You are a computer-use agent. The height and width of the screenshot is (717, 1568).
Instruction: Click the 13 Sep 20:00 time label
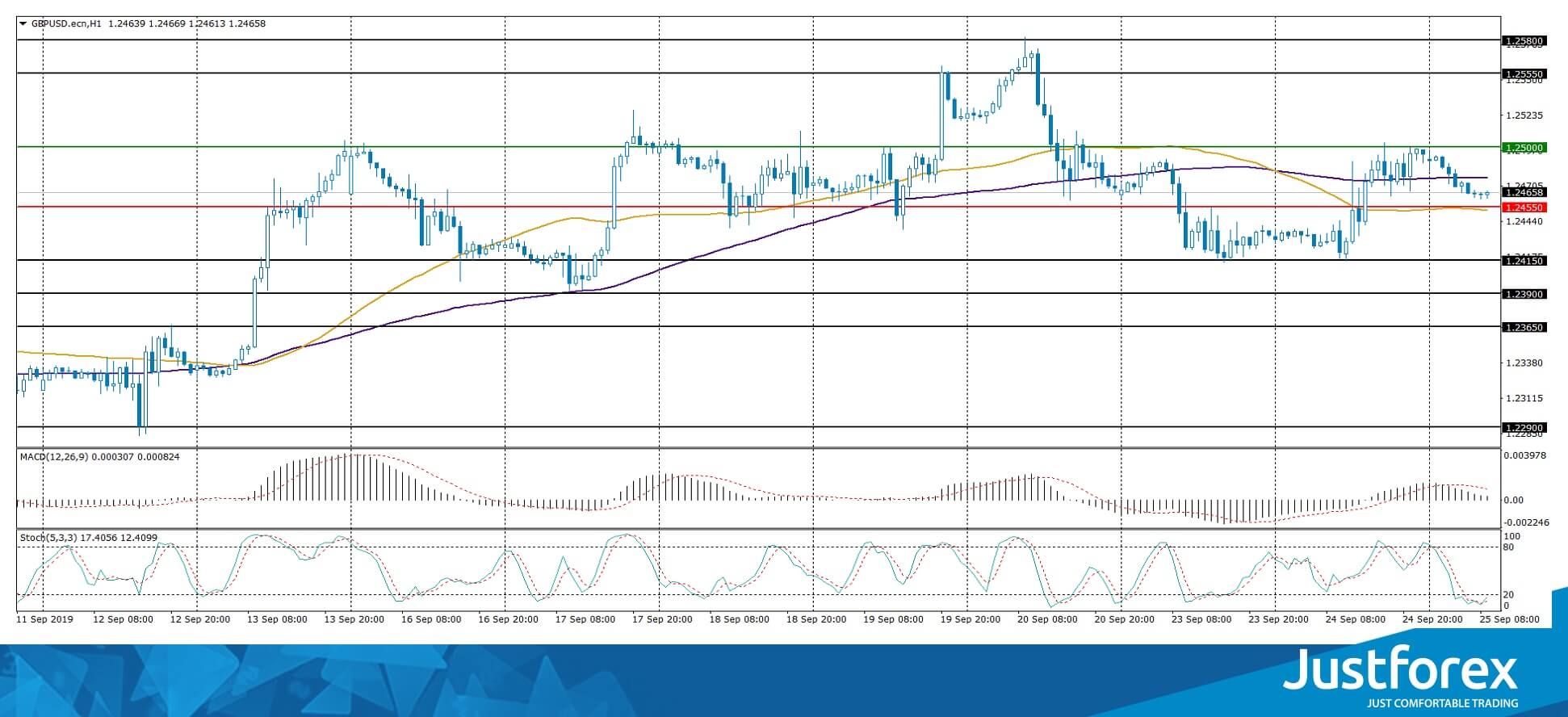pyautogui.click(x=354, y=619)
